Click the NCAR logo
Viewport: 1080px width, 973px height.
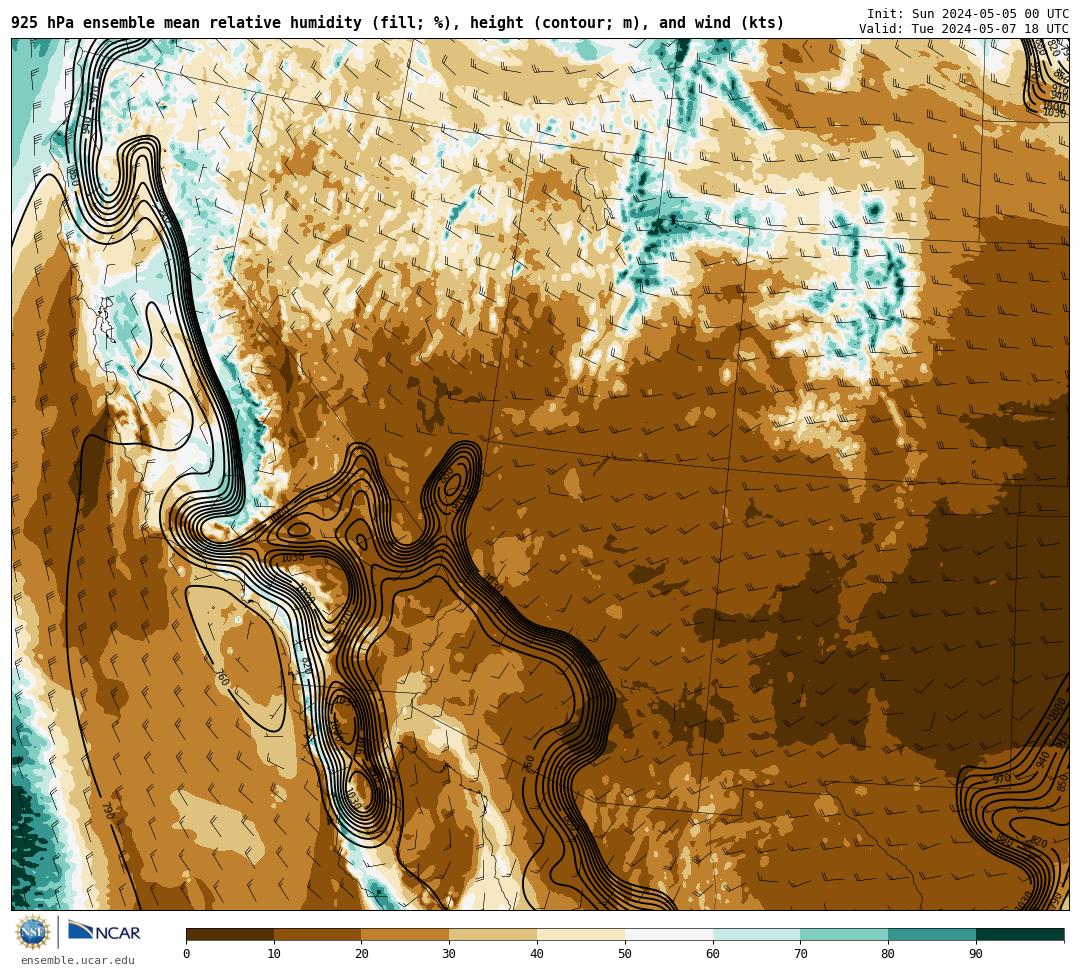coord(104,932)
